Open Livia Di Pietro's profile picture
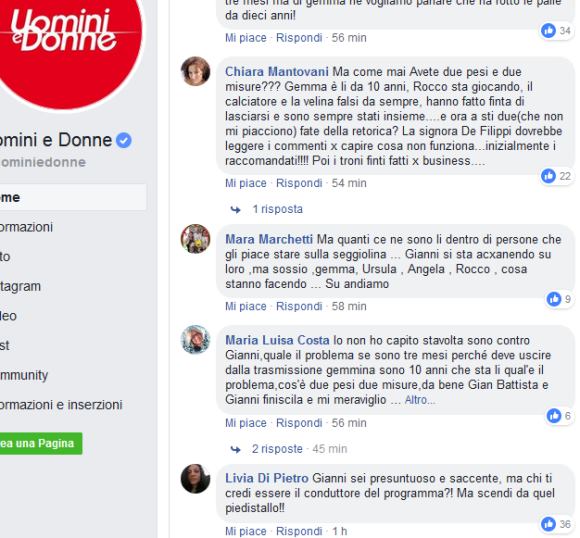580x538 pixels. coord(195,478)
